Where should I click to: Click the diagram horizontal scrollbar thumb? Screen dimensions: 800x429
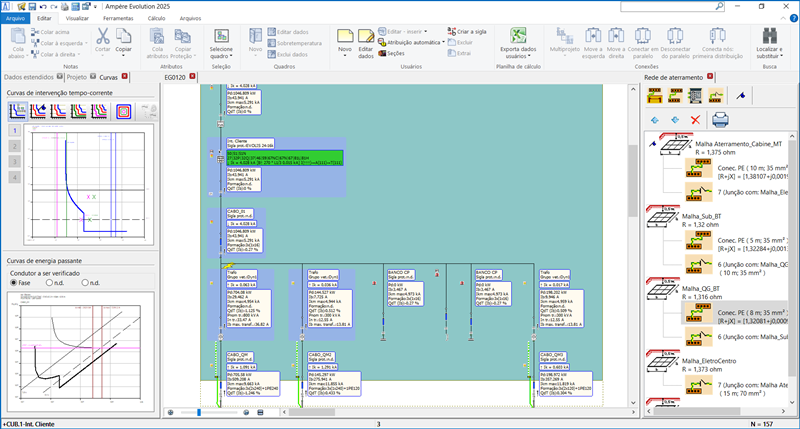click(x=312, y=412)
